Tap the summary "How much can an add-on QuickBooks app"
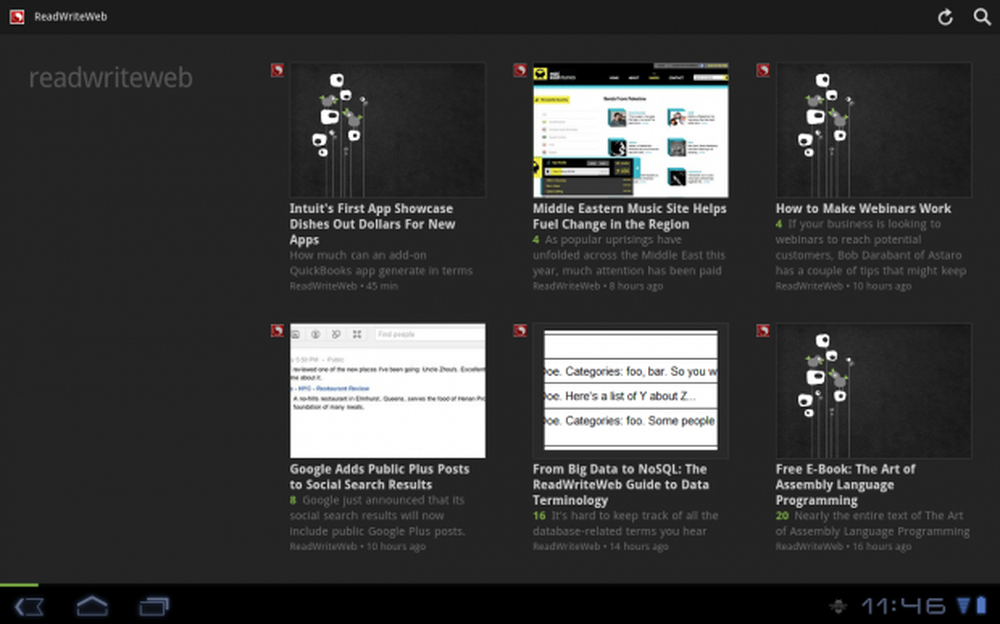Screen dimensions: 1000x624 (381, 263)
